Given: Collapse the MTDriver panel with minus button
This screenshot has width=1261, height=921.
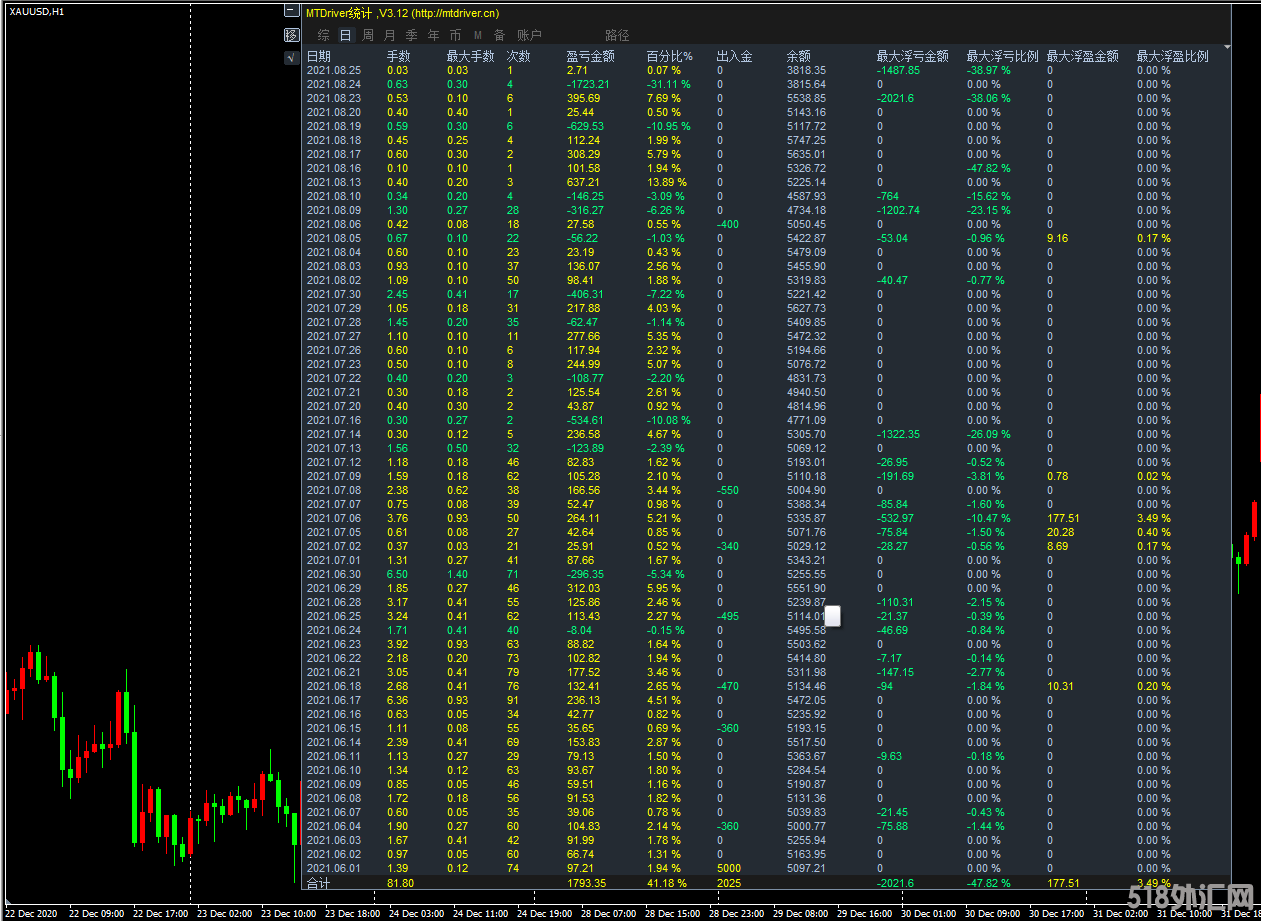Looking at the screenshot, I should [291, 12].
